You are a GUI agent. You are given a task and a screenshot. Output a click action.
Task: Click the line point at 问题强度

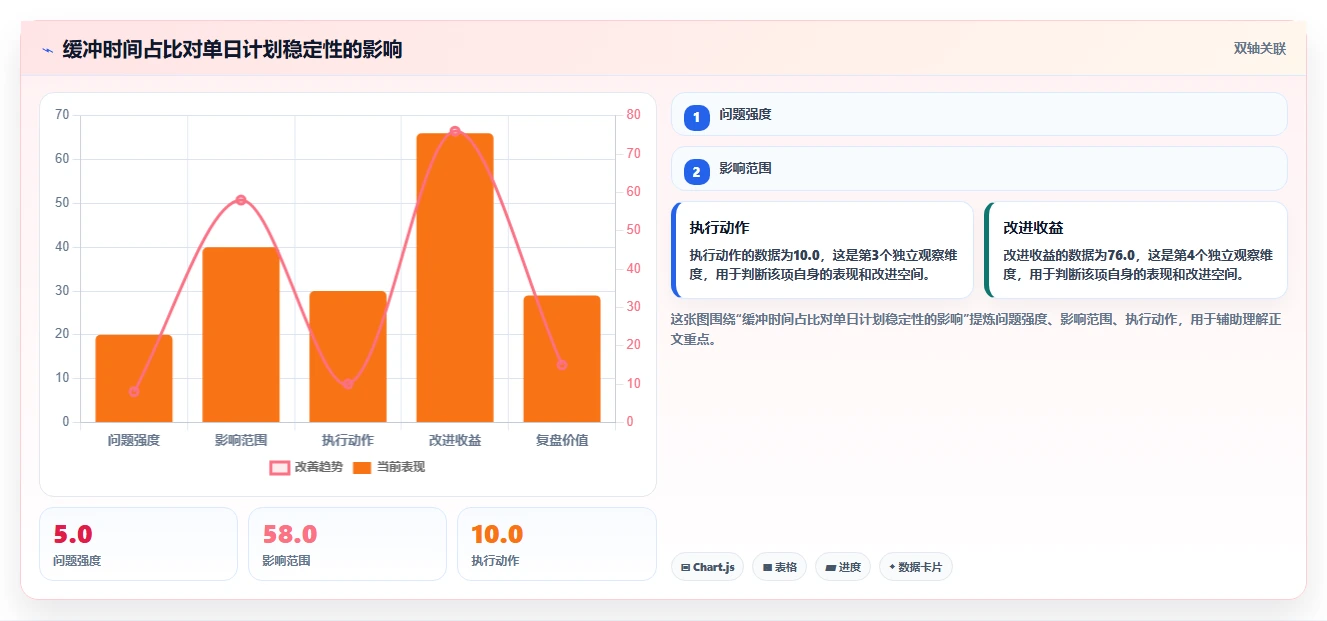[134, 392]
